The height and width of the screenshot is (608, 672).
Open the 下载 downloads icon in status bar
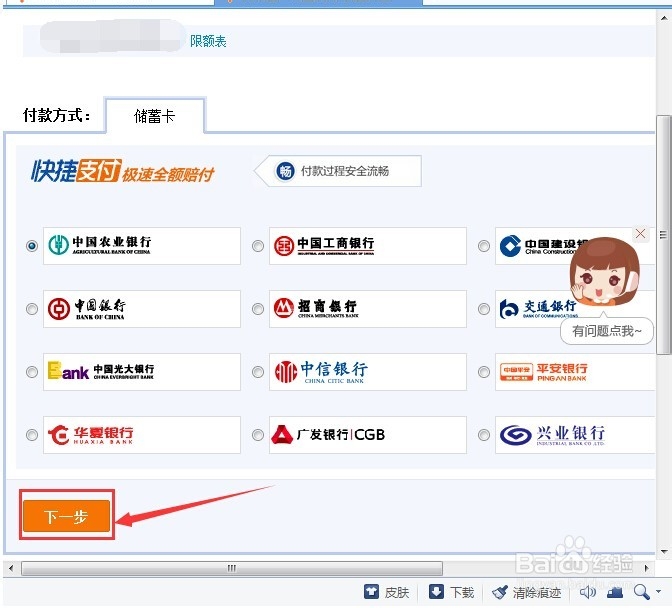pos(437,591)
